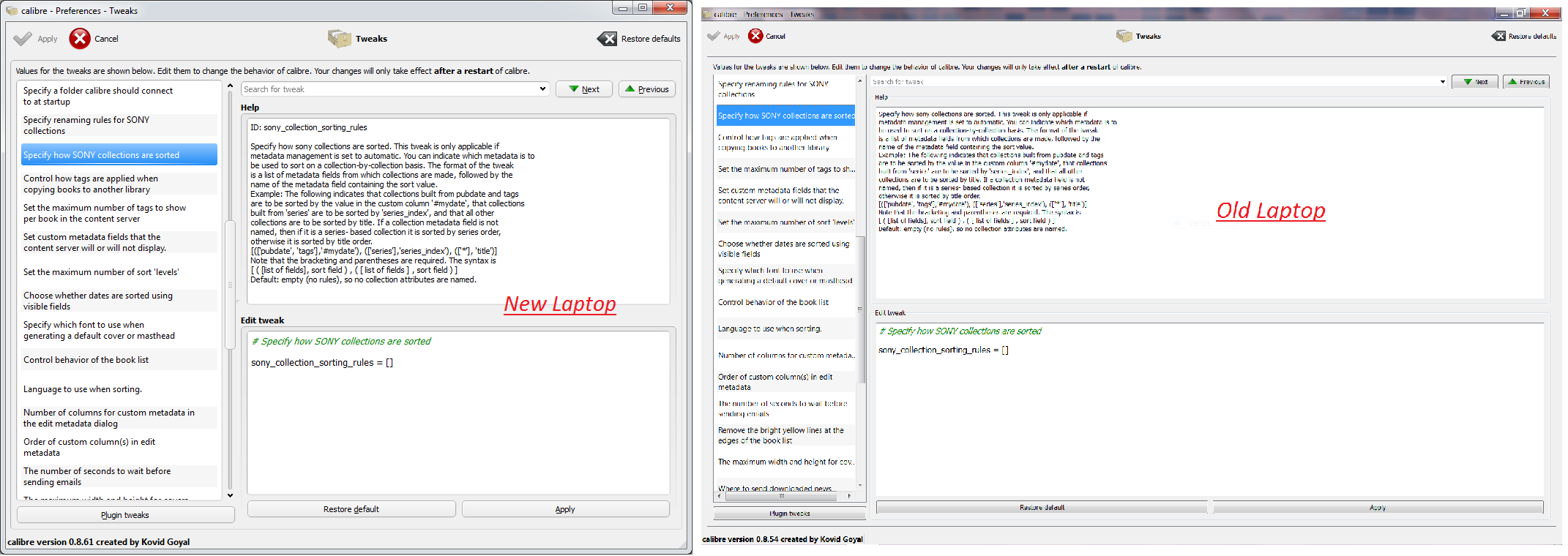
Task: Select 'Specify which font to use' in left list
Action: click(x=119, y=330)
